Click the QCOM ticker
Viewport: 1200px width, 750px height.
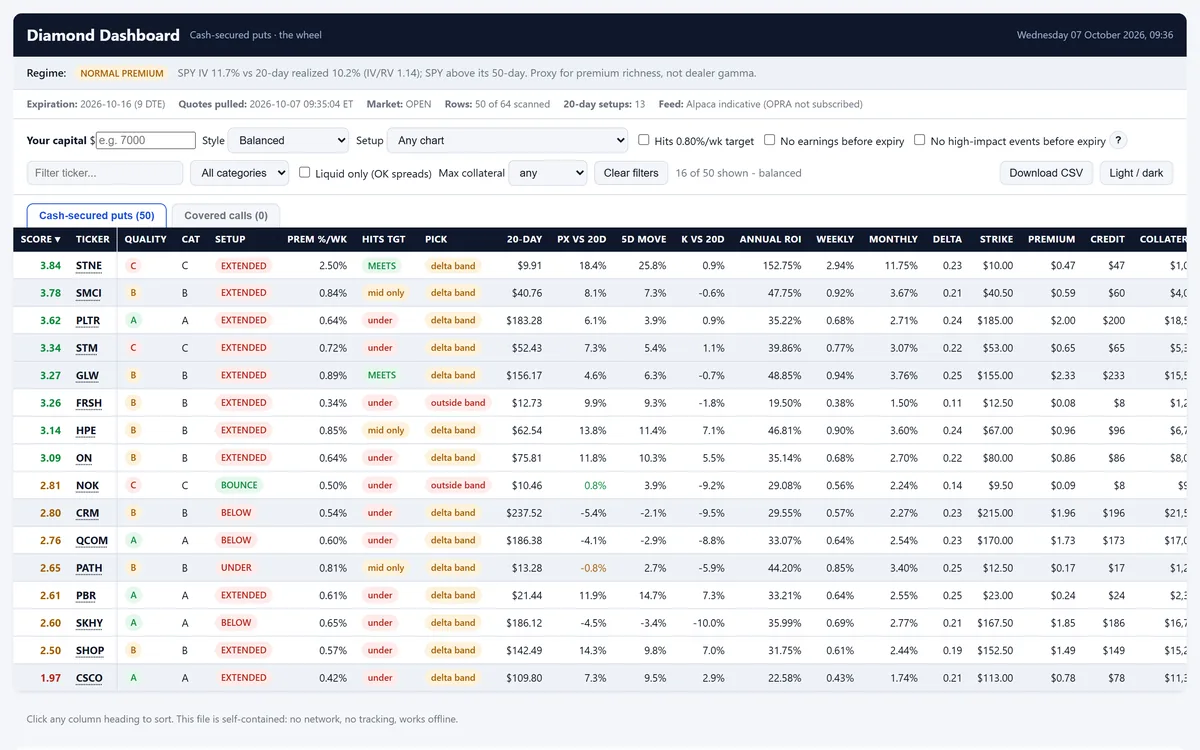pos(92,541)
